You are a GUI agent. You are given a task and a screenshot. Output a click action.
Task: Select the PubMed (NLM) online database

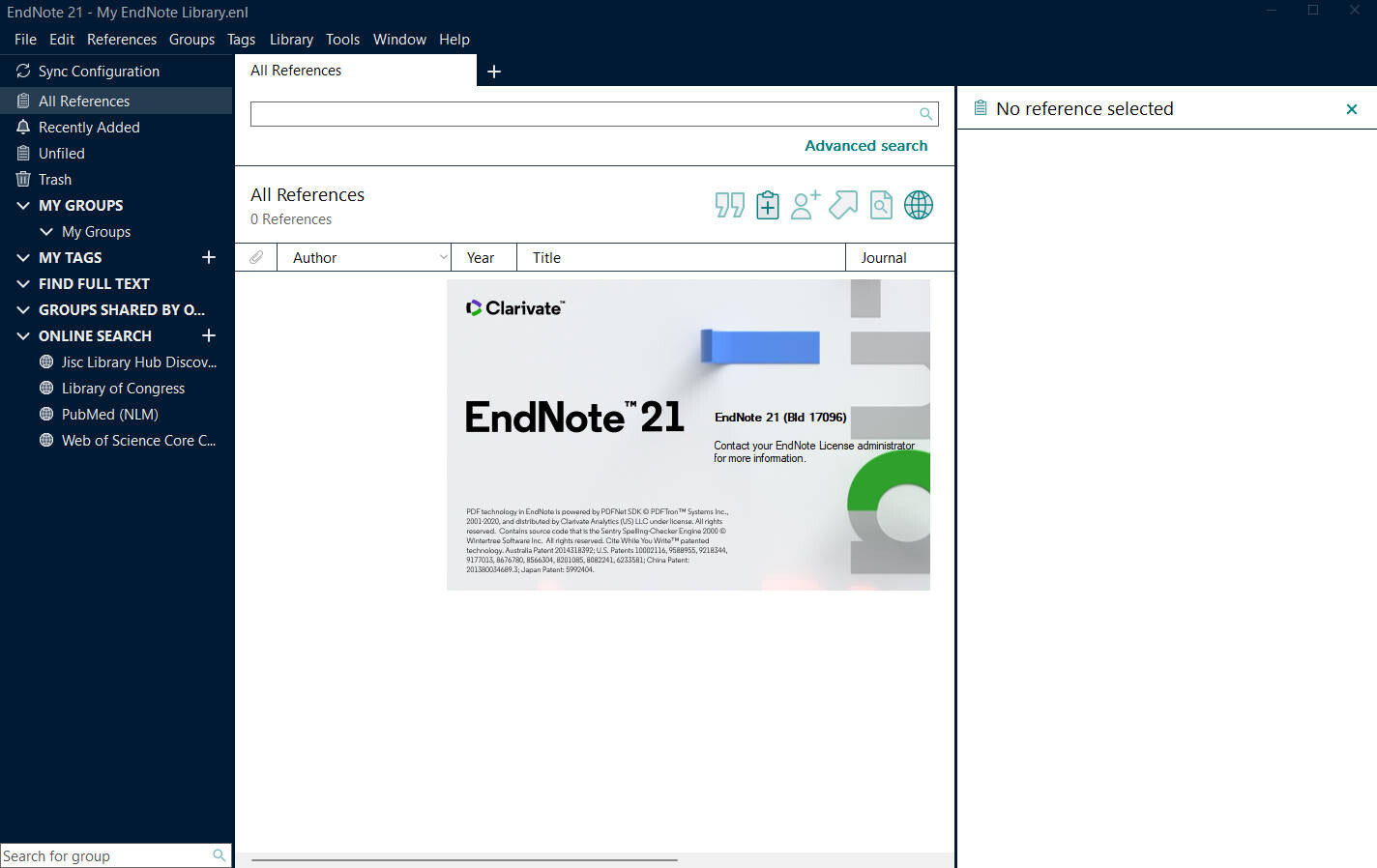[109, 414]
